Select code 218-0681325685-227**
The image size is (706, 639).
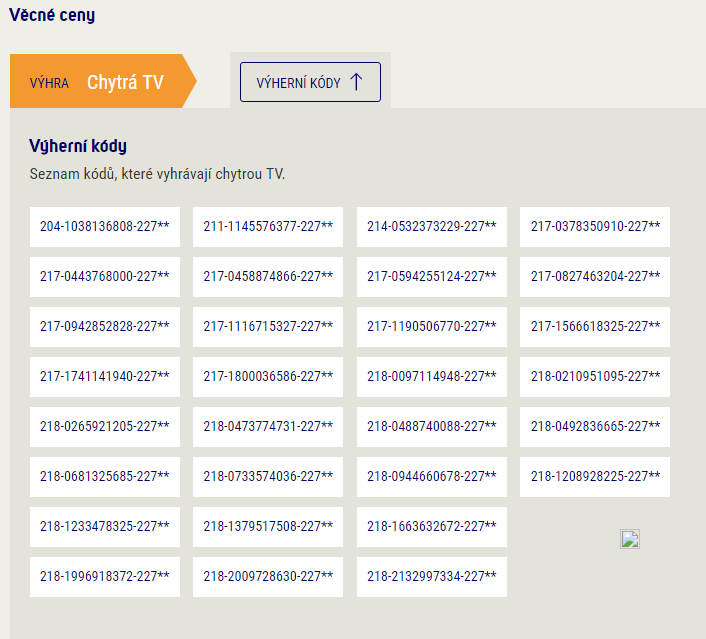point(105,477)
